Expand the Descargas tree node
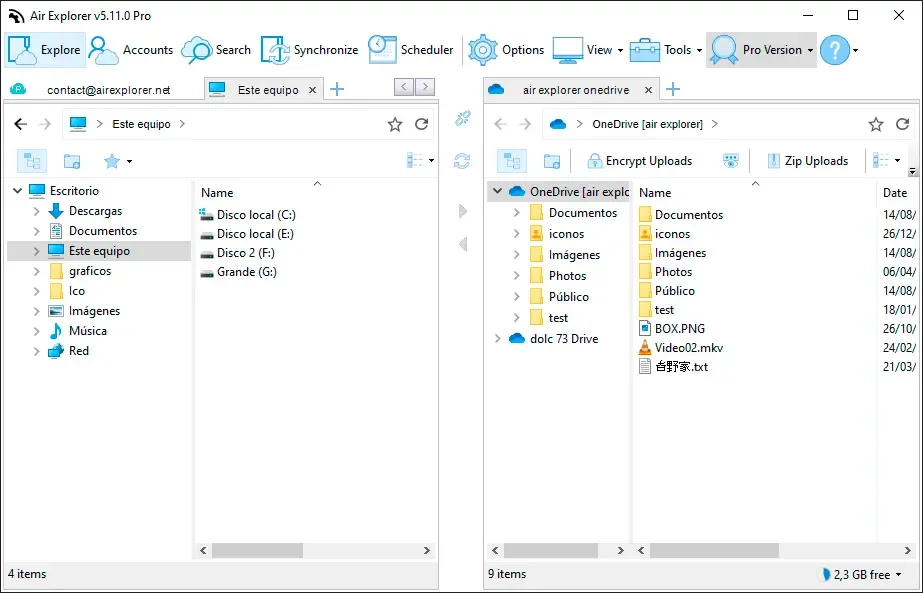 (36, 211)
